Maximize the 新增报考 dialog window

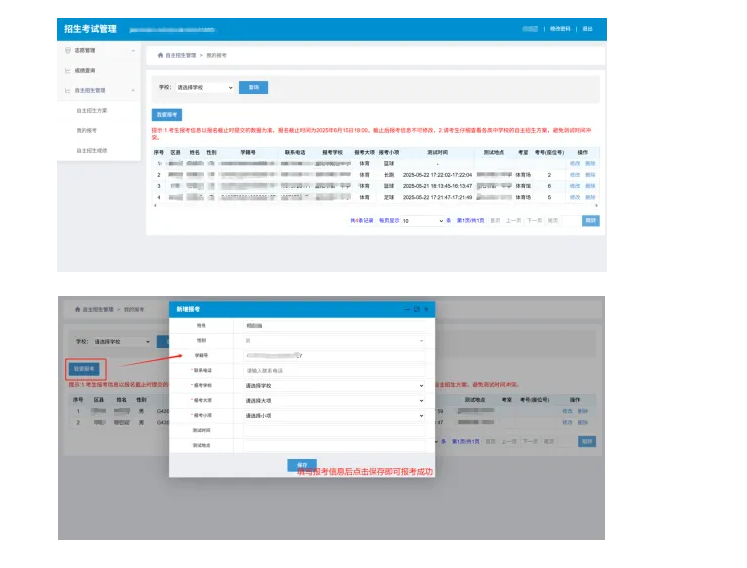coord(416,310)
